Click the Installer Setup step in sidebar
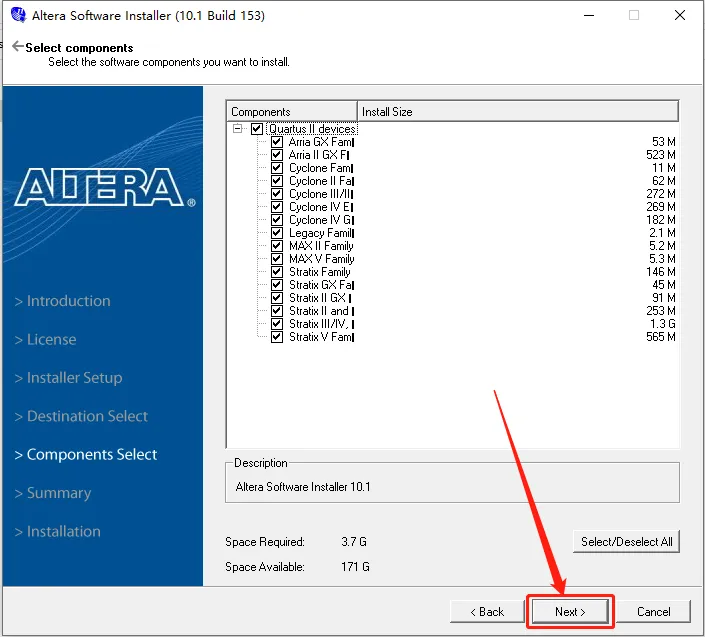 (68, 378)
